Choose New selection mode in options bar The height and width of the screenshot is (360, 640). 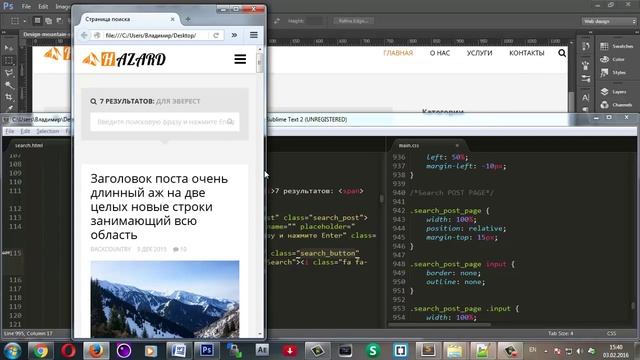[x=38, y=20]
